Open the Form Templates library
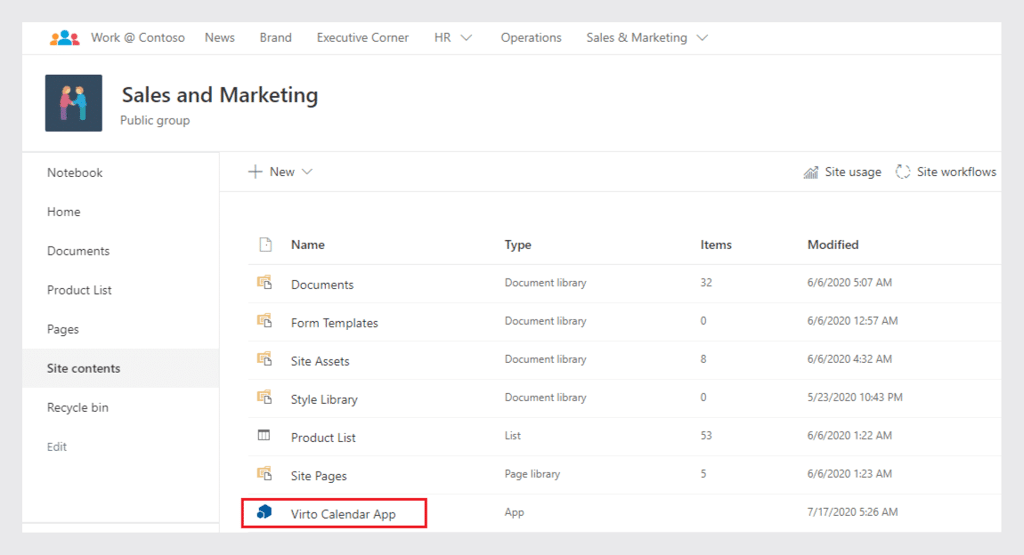 pos(334,323)
